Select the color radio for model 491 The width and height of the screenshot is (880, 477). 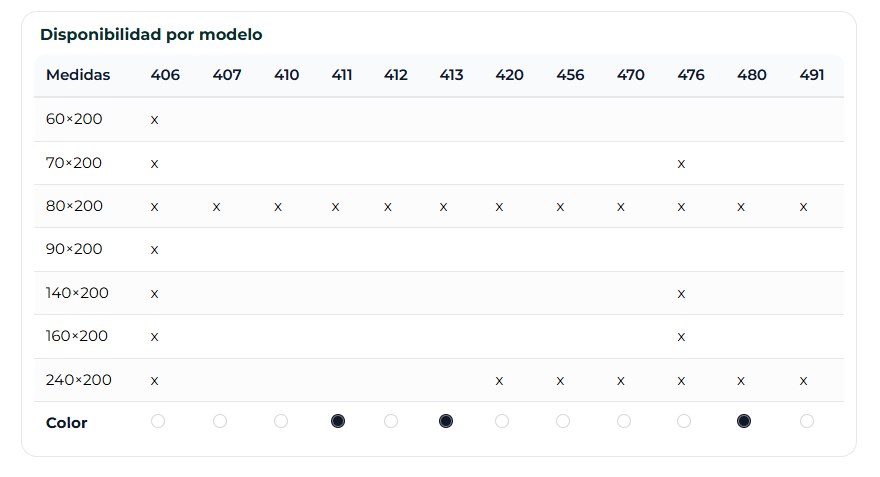click(x=807, y=421)
